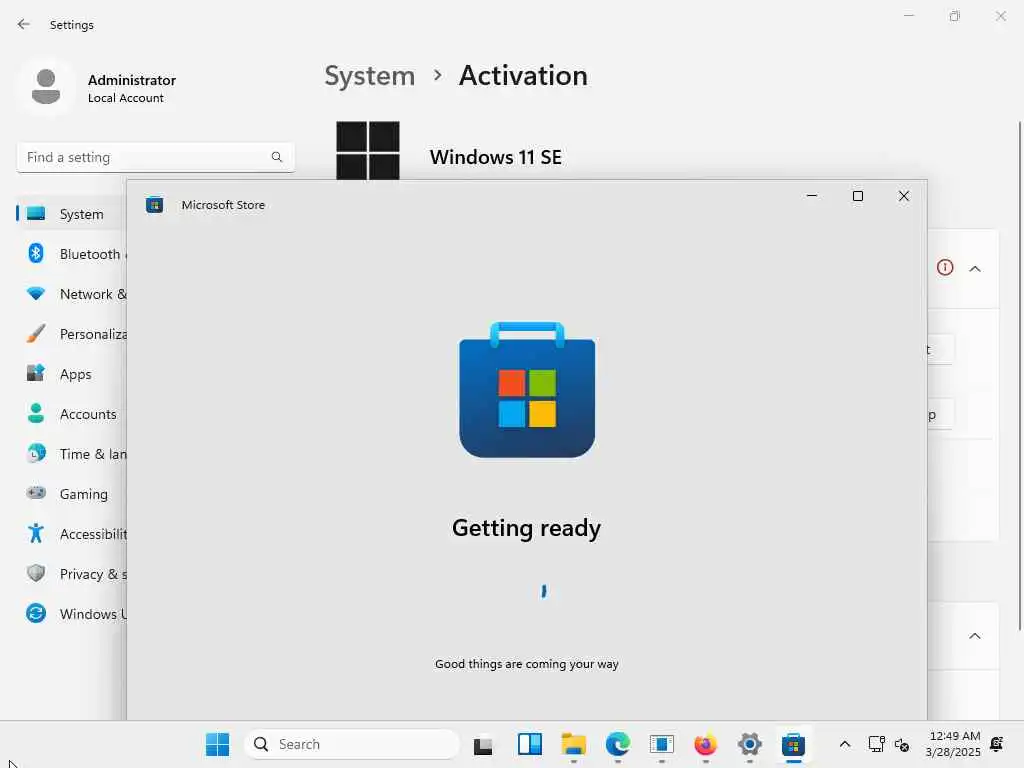Click the Accessibility figure icon
Image resolution: width=1024 pixels, height=768 pixels.
pos(36,534)
